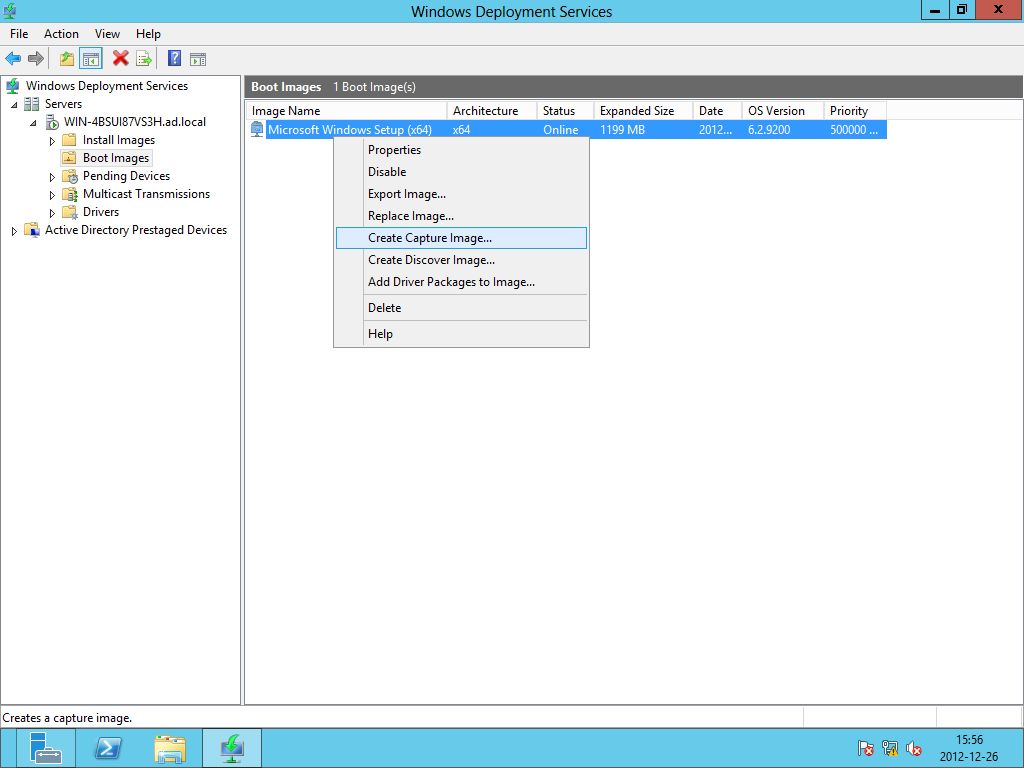Viewport: 1024px width, 768px height.
Task: Open the File menu
Action: (19, 34)
